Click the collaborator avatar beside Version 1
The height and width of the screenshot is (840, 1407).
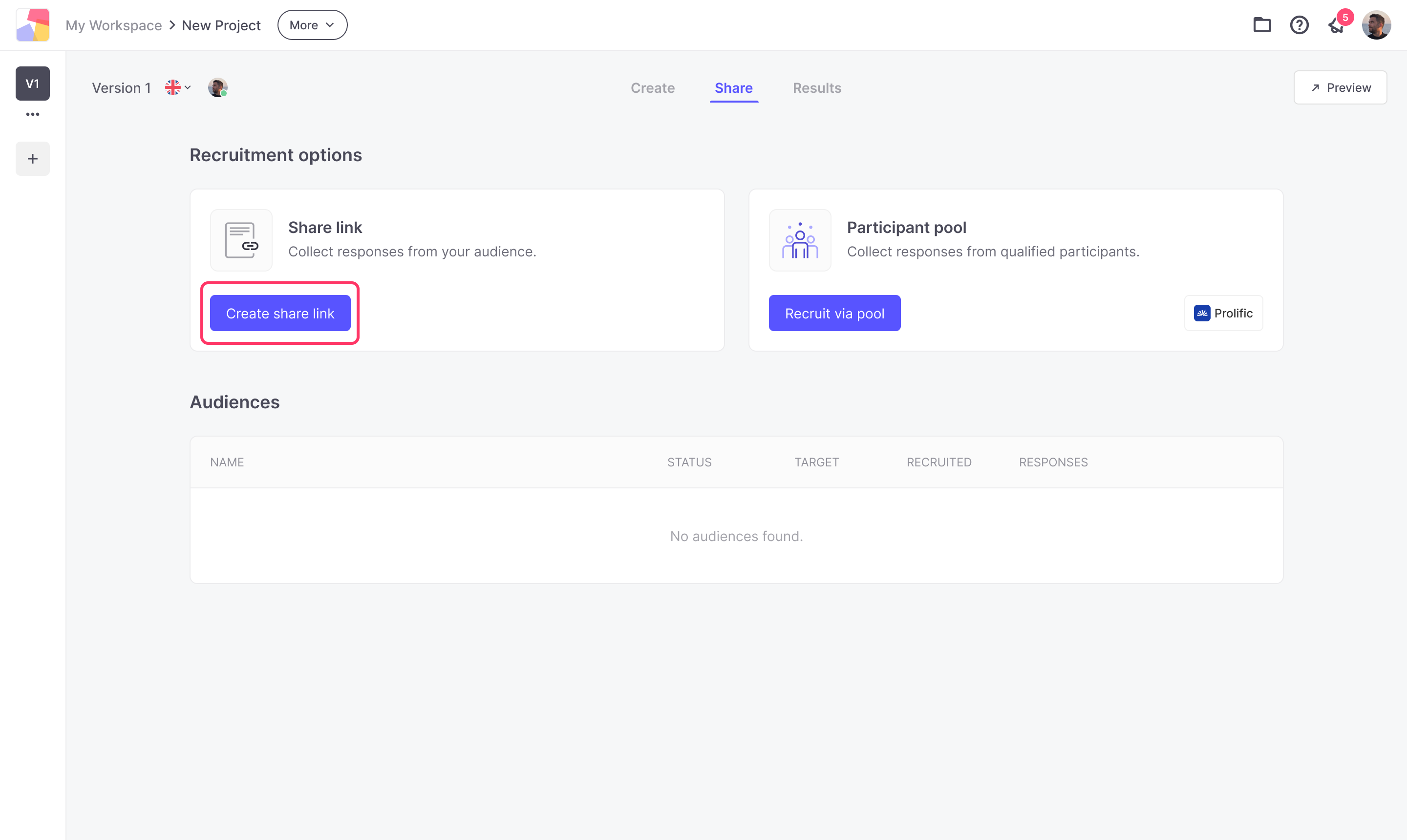pyautogui.click(x=217, y=88)
